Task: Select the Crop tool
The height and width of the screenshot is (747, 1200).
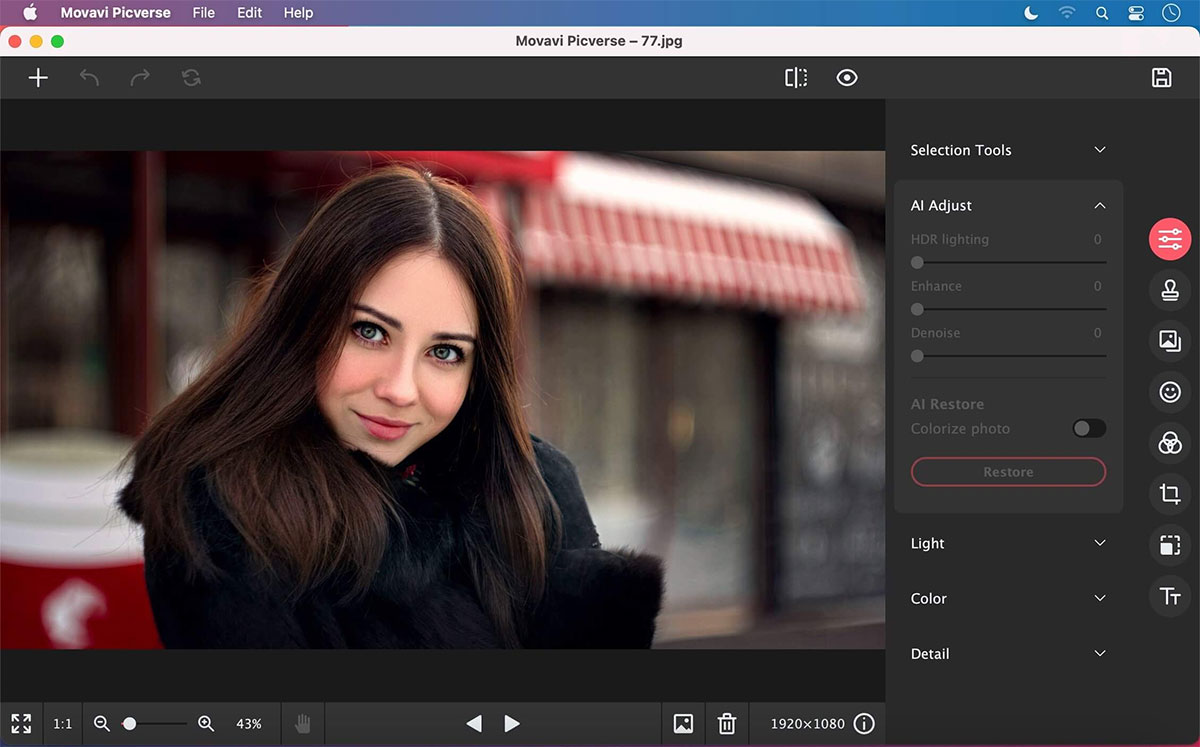Action: 1170,493
